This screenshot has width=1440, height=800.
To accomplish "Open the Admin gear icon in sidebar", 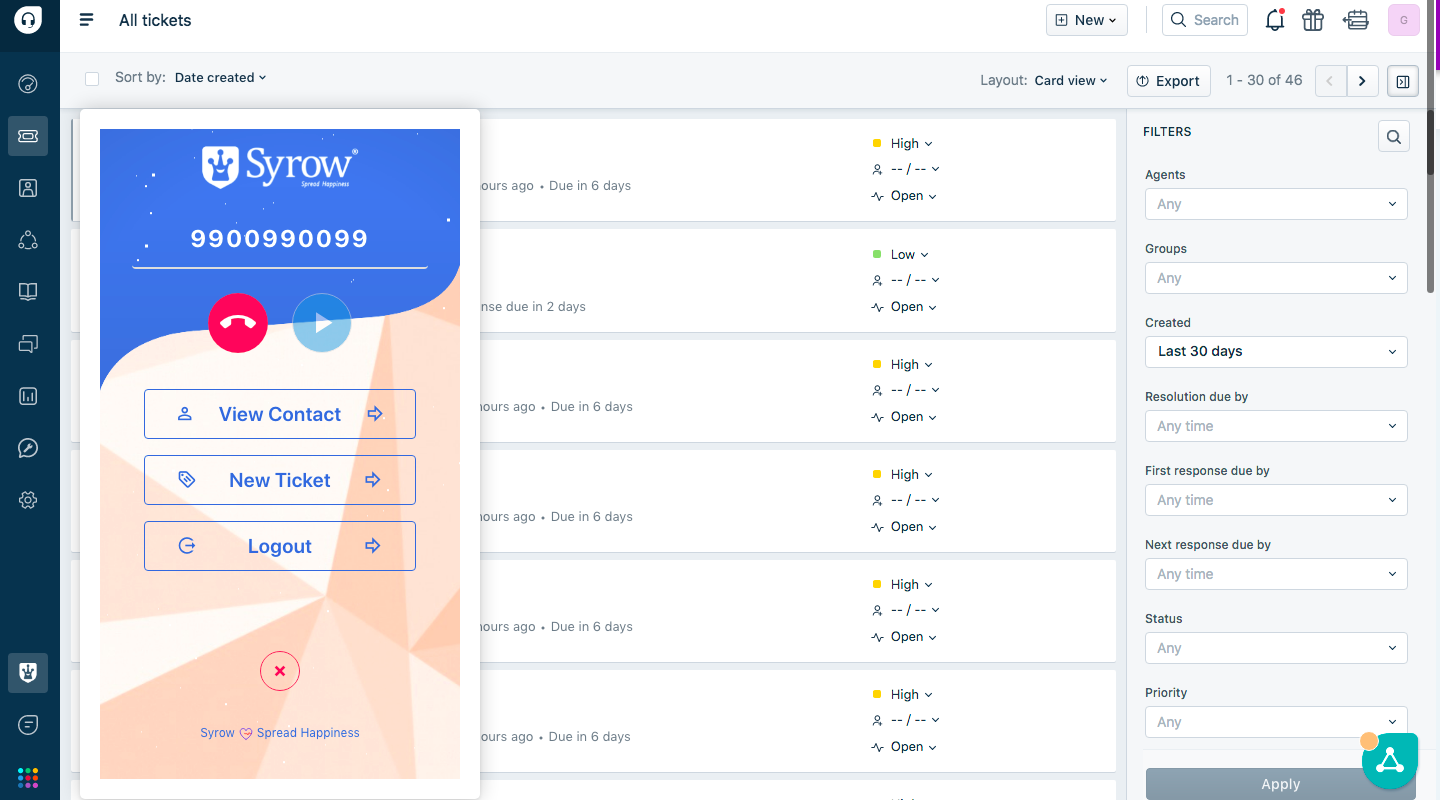I will tap(28, 500).
